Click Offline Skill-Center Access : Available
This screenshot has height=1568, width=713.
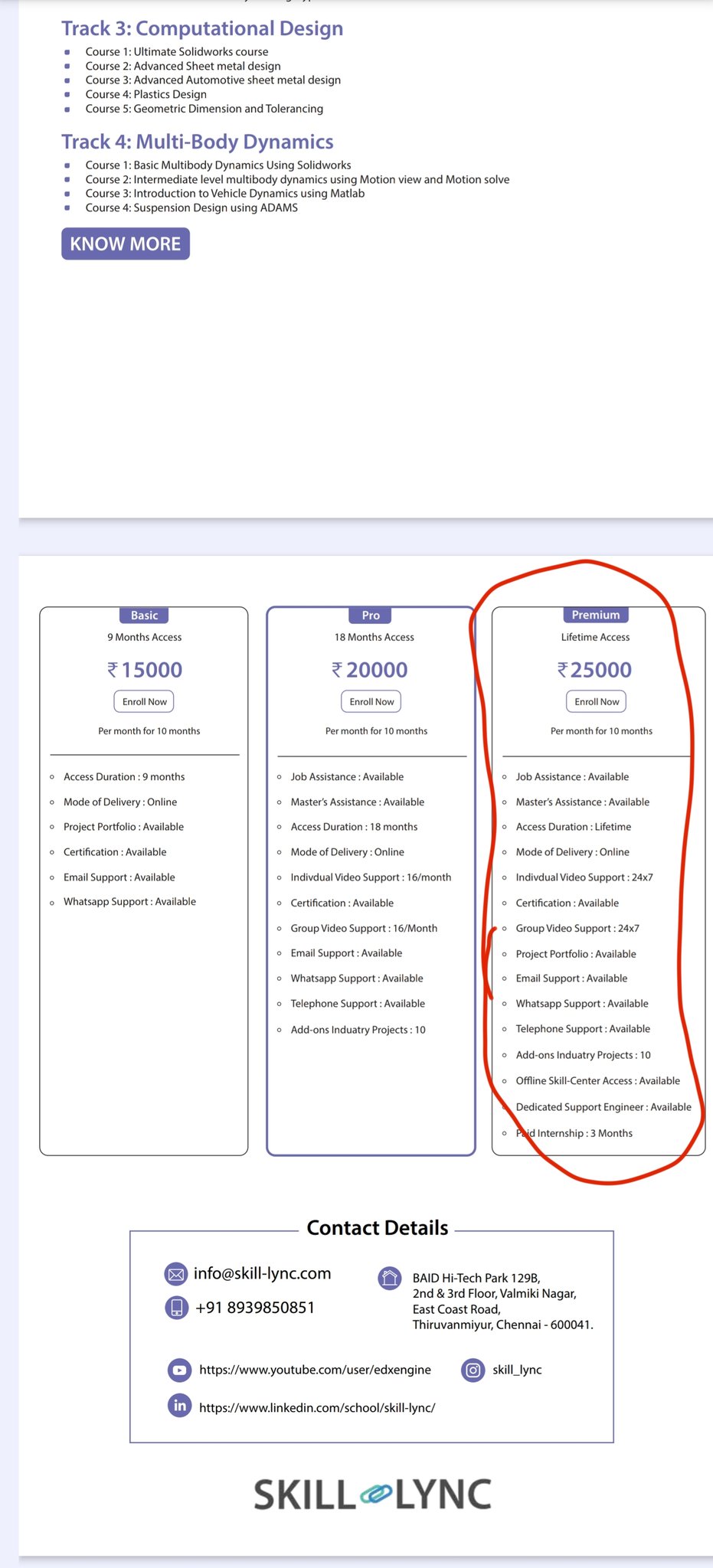597,1081
